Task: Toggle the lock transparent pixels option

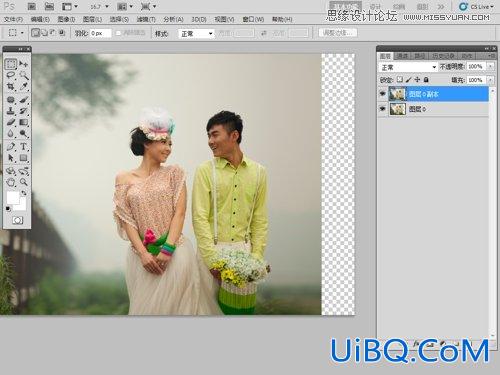Action: click(400, 80)
